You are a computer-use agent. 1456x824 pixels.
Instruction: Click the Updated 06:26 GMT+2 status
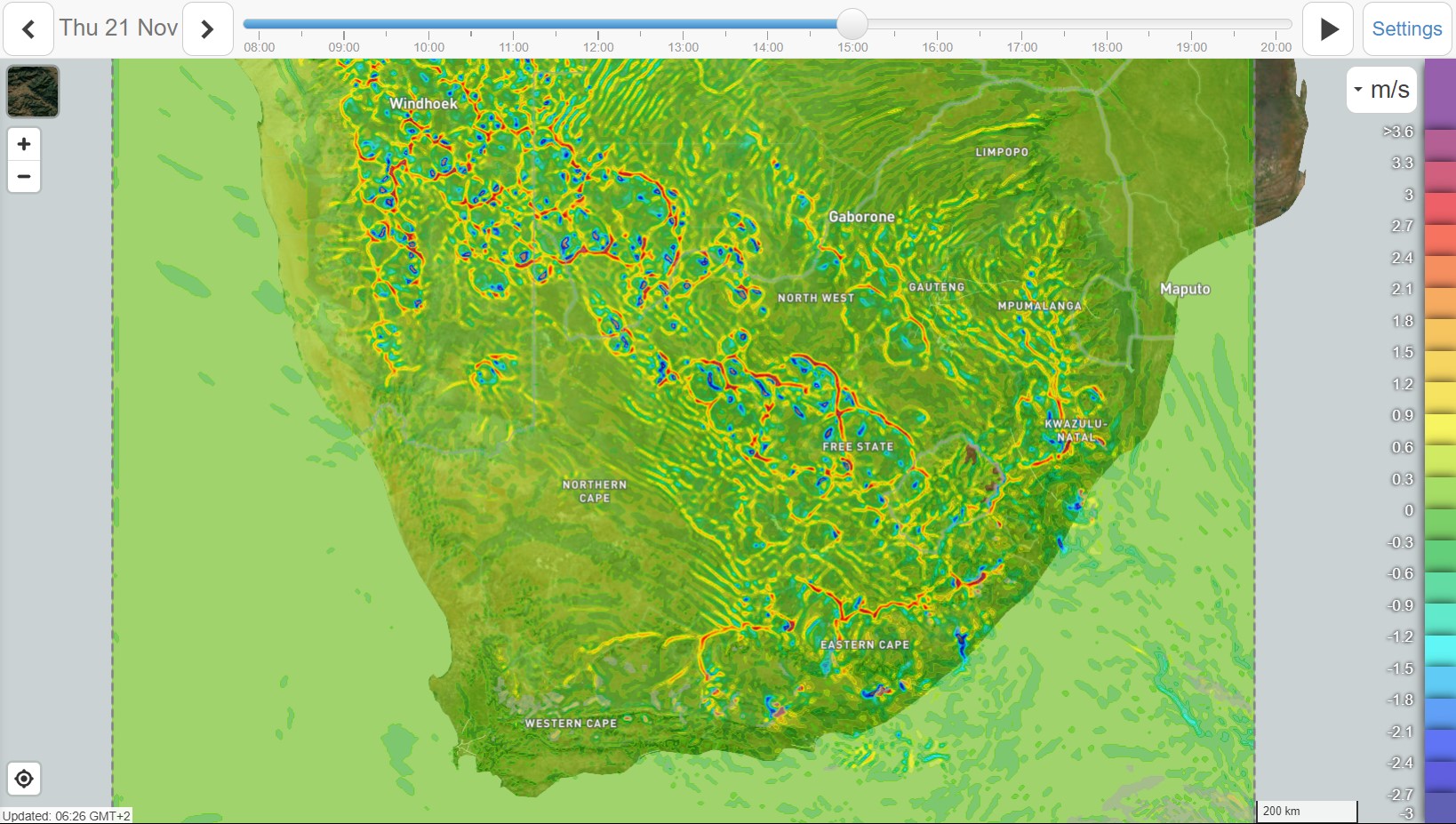[67, 816]
